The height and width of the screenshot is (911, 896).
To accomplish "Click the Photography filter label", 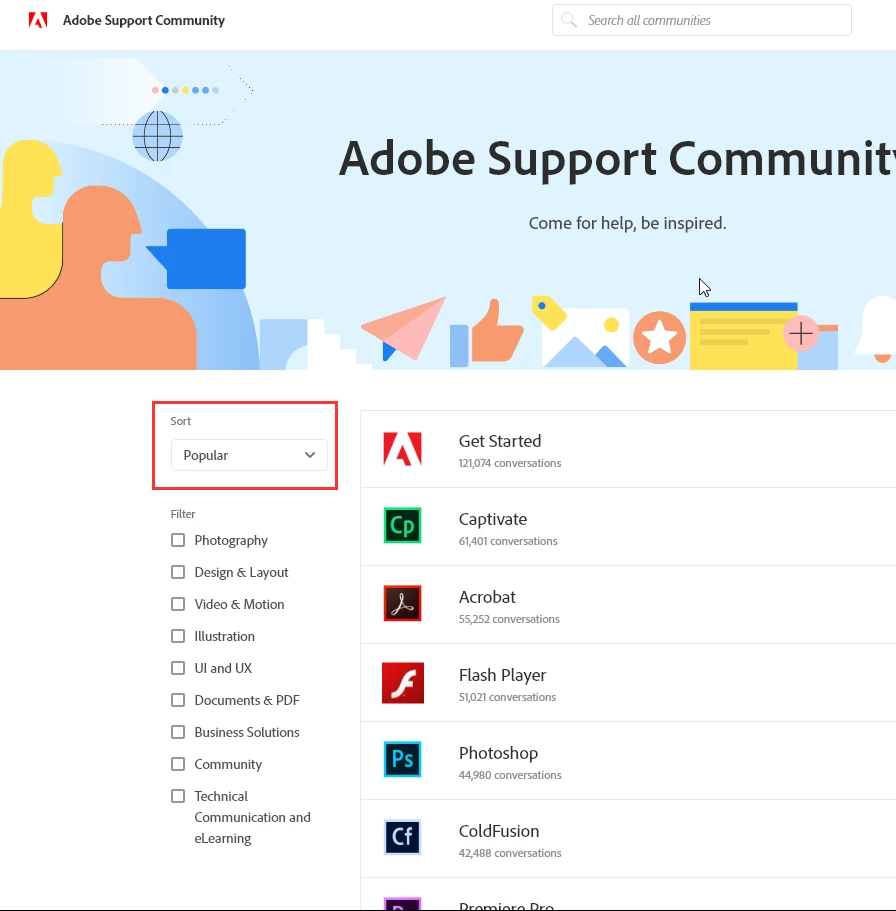I will [231, 540].
